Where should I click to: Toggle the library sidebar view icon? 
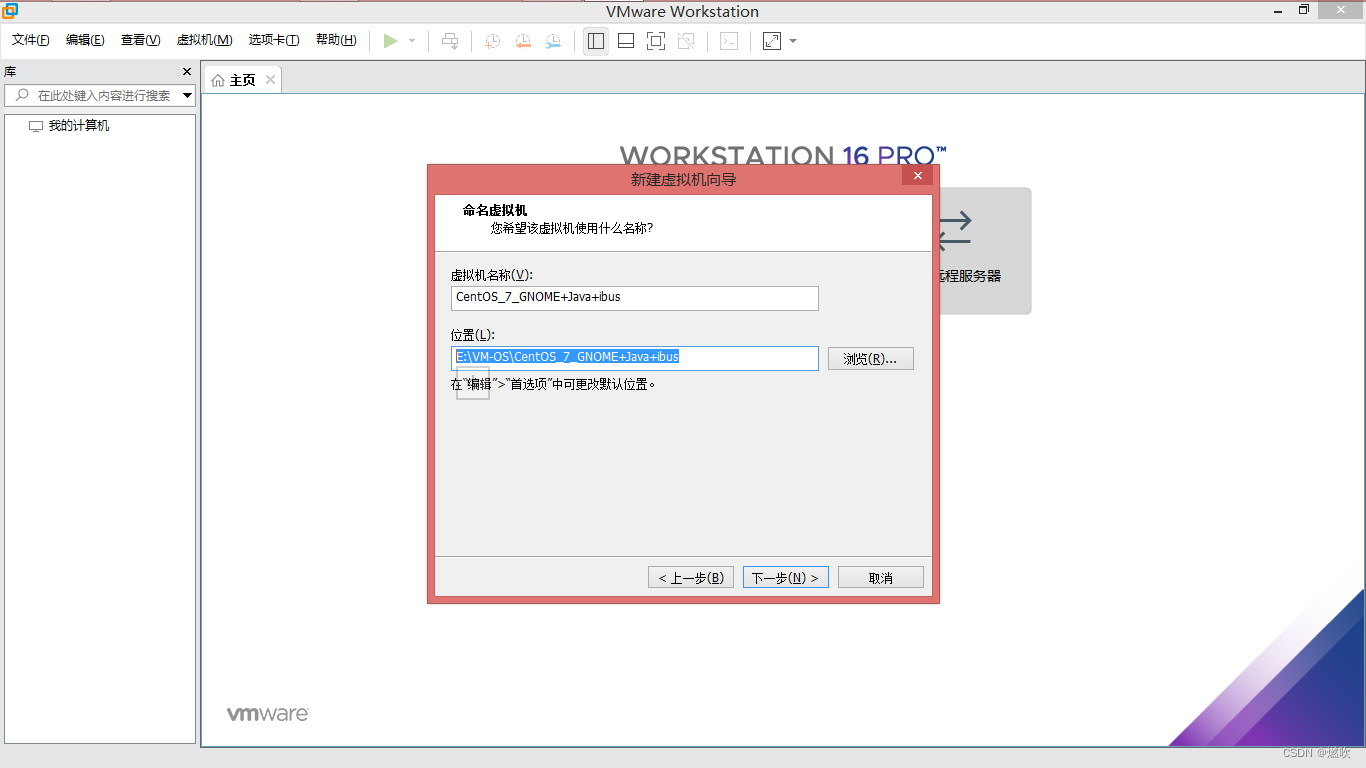point(596,41)
